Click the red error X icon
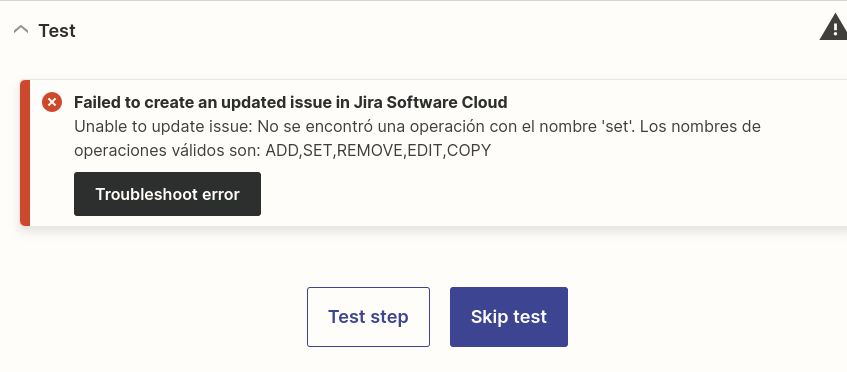Image resolution: width=847 pixels, height=372 pixels. [x=52, y=102]
